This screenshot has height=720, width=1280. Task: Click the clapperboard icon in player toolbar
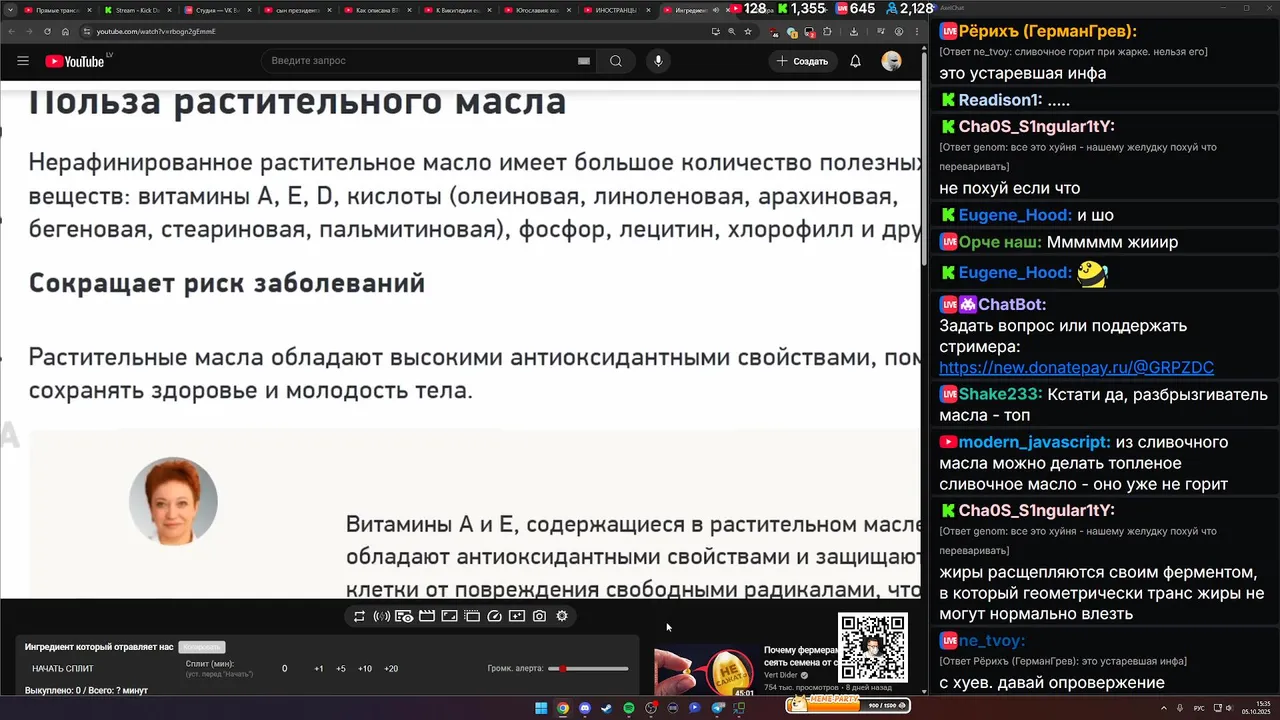427,616
